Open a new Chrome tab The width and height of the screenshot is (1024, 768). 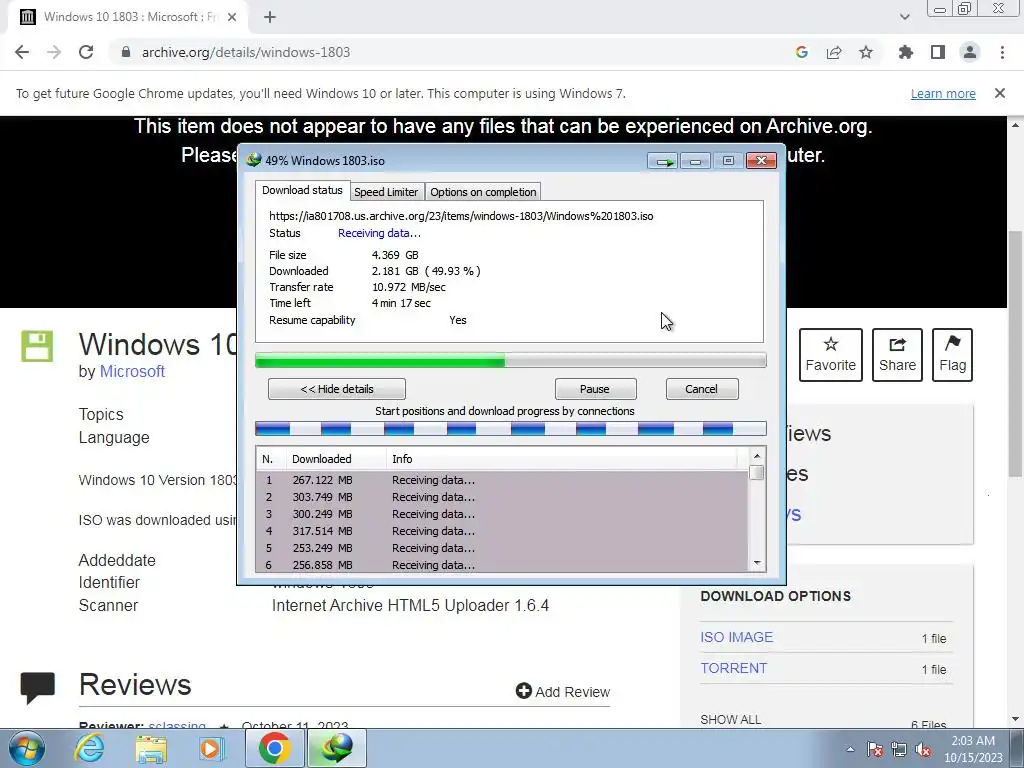(x=270, y=17)
